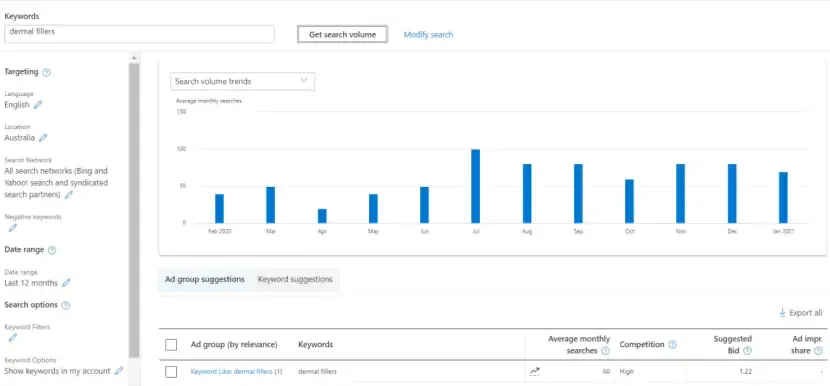This screenshot has height=386, width=830.
Task: Open Date range help question icon
Action: tap(52, 250)
